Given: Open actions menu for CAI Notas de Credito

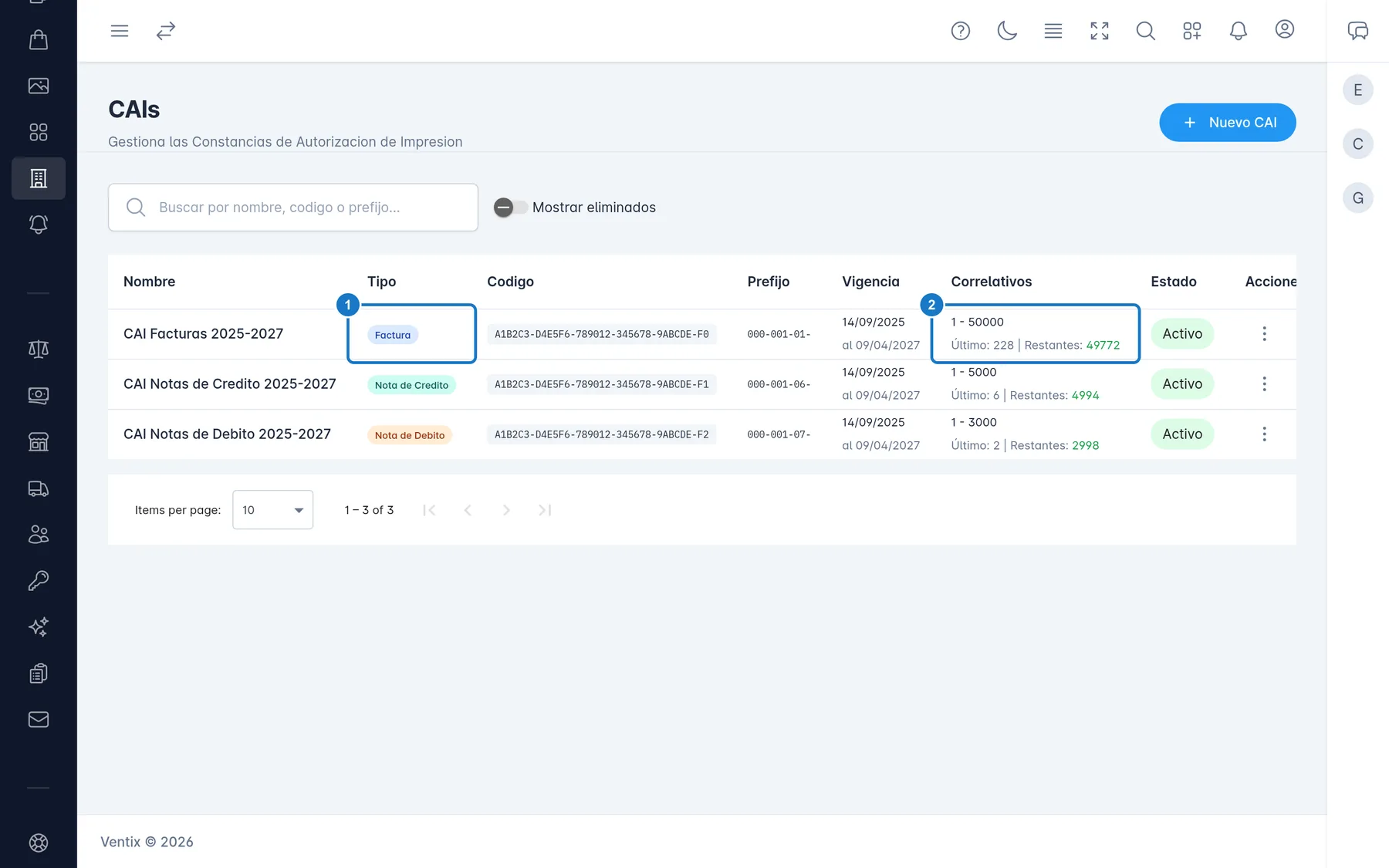Looking at the screenshot, I should [x=1264, y=384].
